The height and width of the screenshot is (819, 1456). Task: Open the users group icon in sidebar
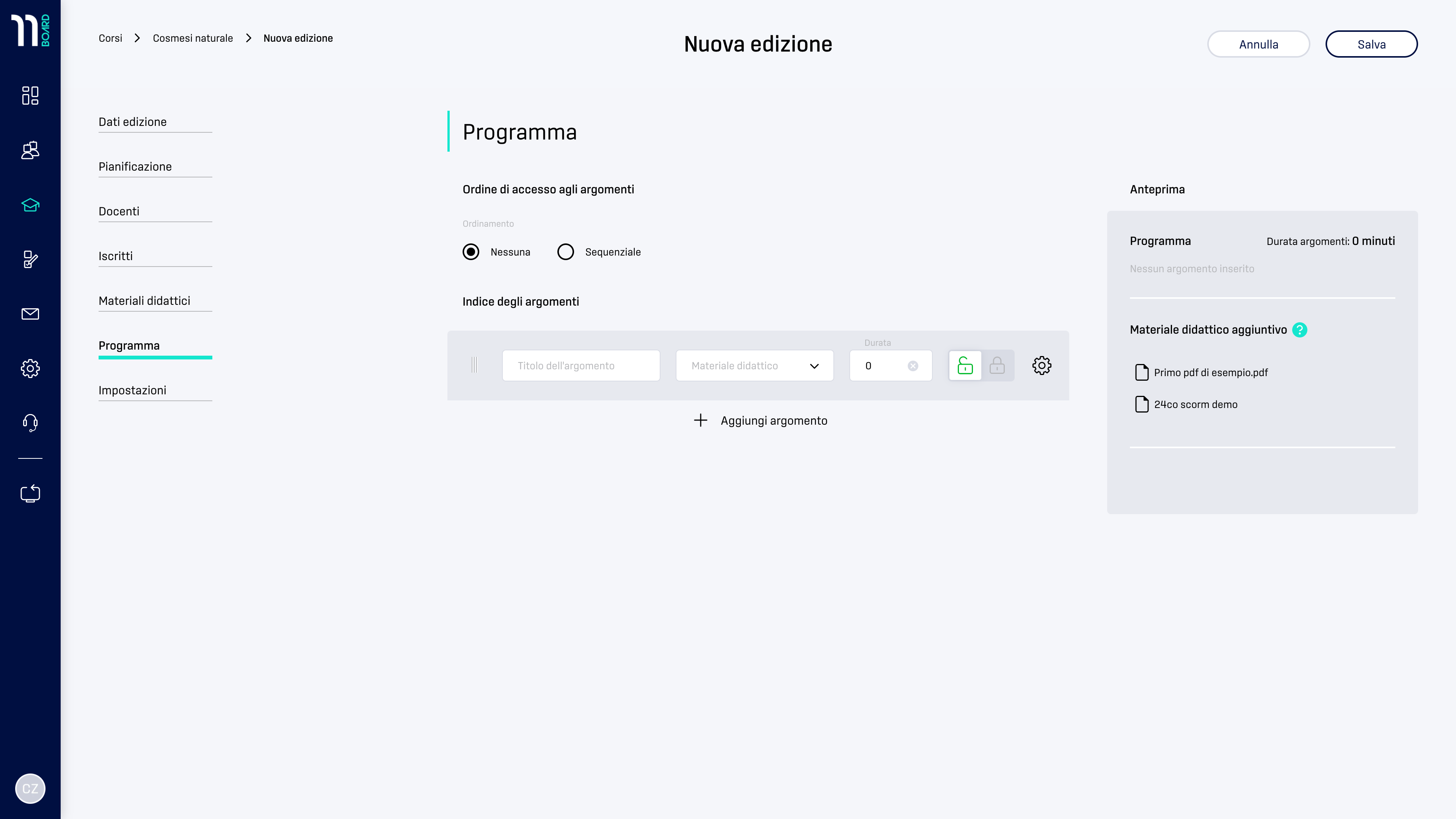30,150
